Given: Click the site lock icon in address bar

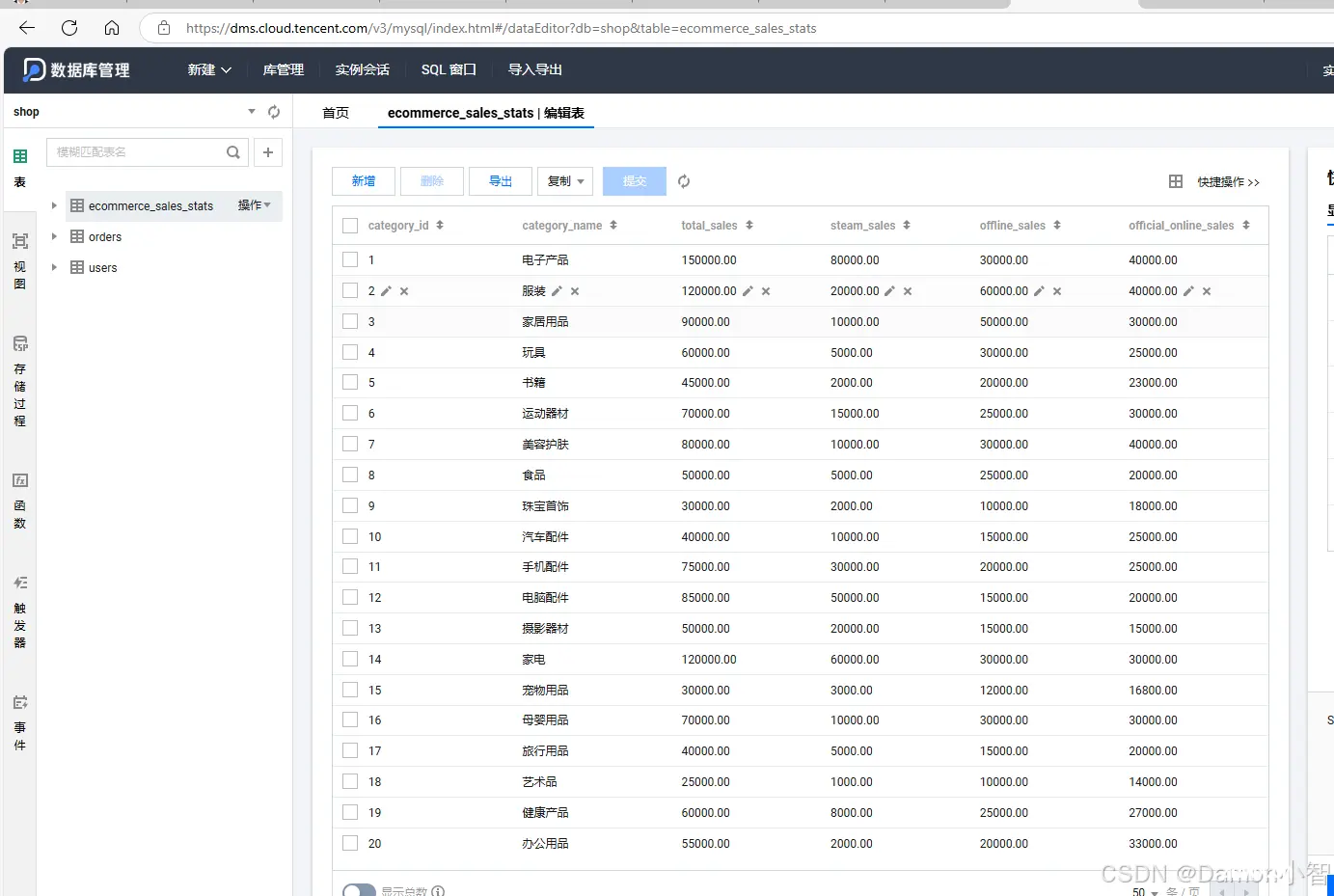Looking at the screenshot, I should (x=164, y=28).
